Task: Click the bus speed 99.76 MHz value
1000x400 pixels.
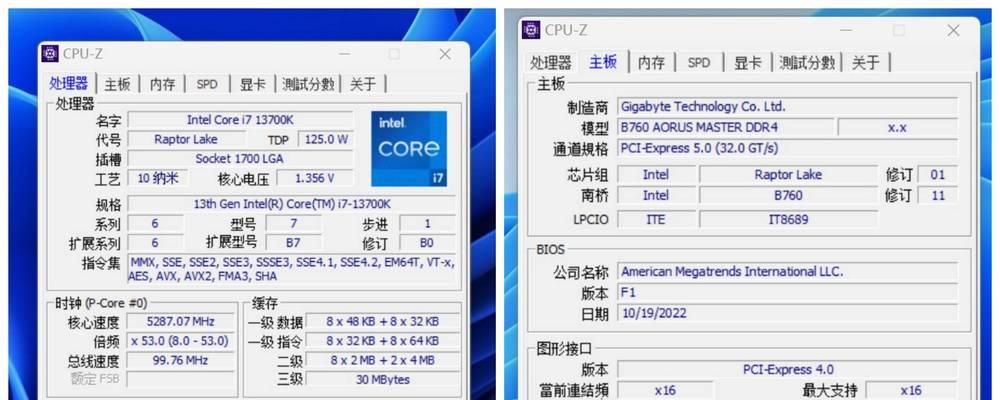Action: 180,360
